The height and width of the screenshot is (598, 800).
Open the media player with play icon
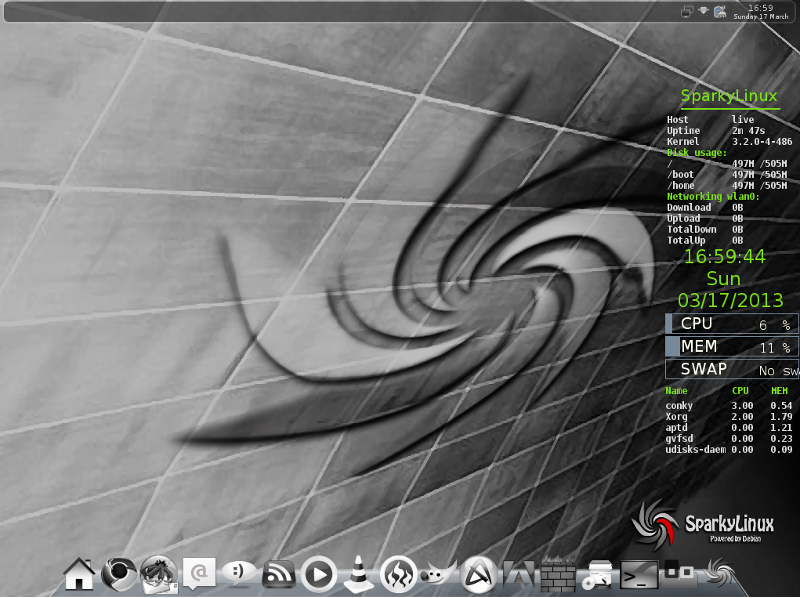[x=318, y=573]
